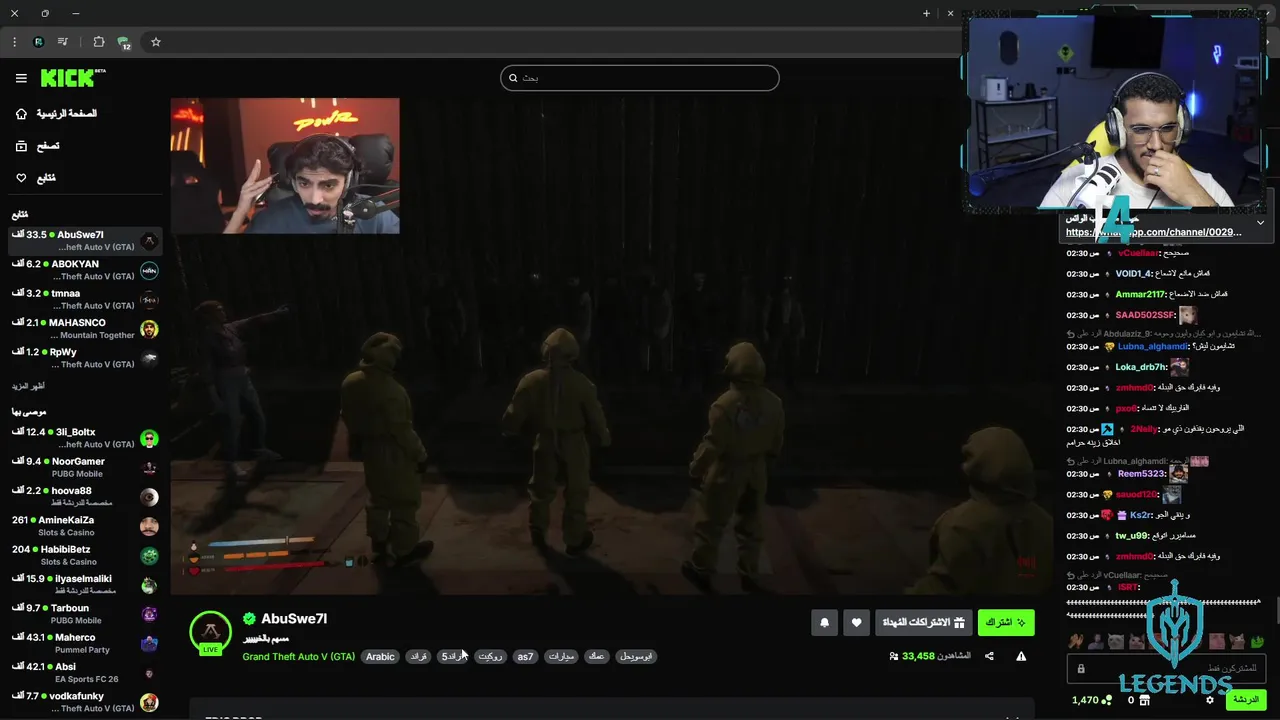Click the stream video player
The image size is (1280, 720).
click(x=610, y=345)
